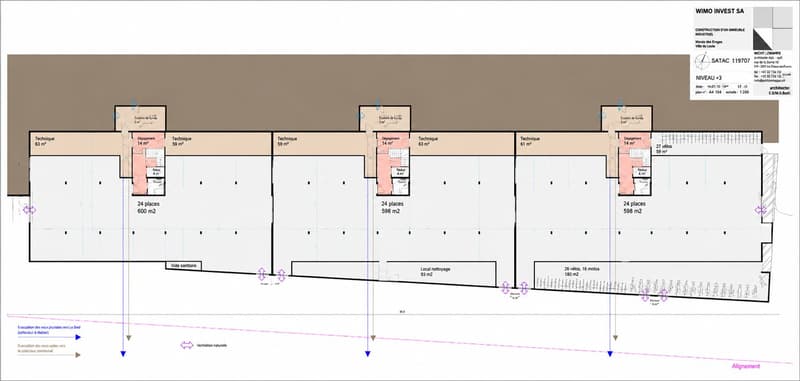800x381 pixels.
Task: Click the emergency stairs room atop the right block
Action: pos(627,118)
